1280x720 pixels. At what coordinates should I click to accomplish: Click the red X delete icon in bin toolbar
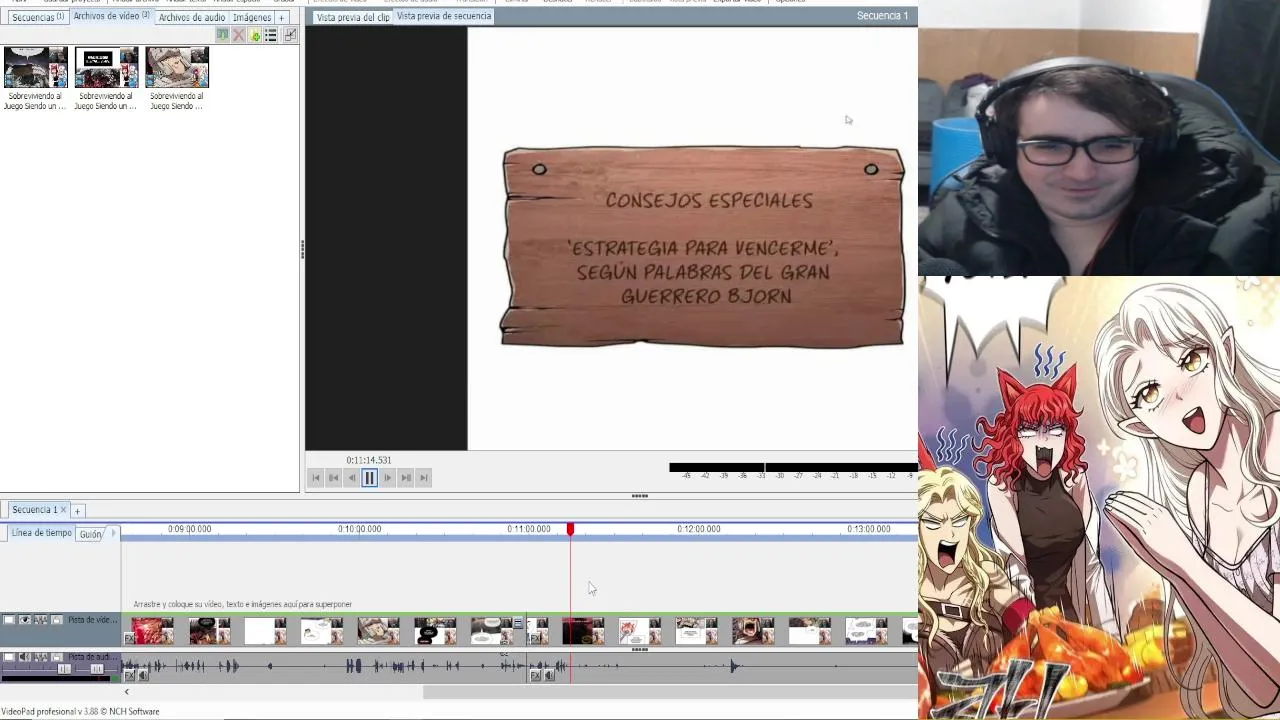pos(238,35)
